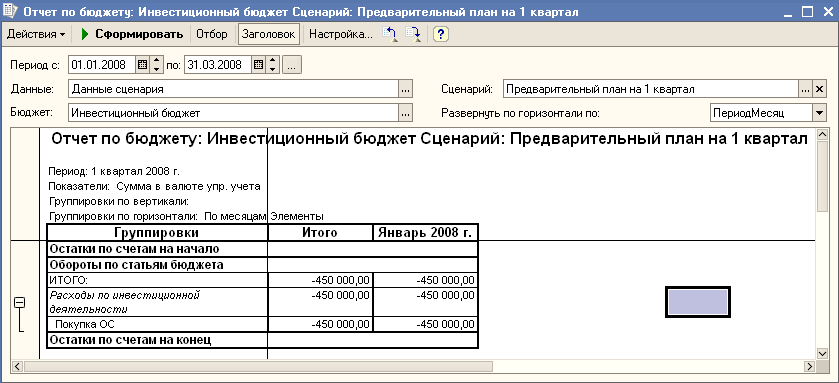839x383 pixels.
Task: Open Настройка... report settings
Action: coord(340,34)
